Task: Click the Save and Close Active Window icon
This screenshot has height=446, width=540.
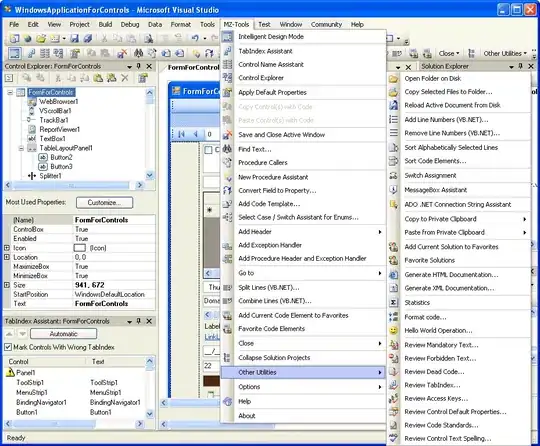Action: coord(227,135)
